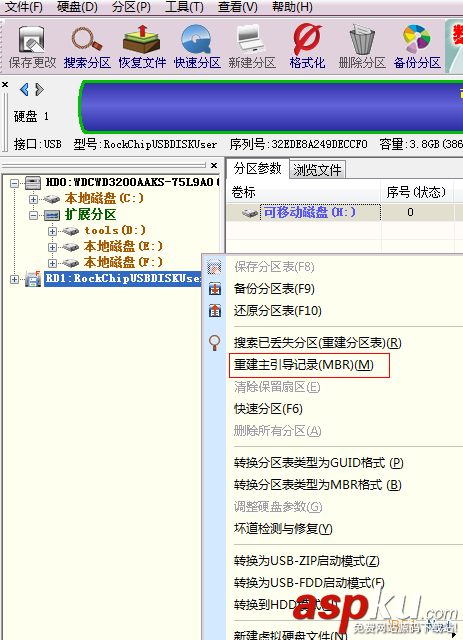Screen dimensions: 463x640
Task: Click the 本地磁盘 (C:) drive icon
Action: coord(52,199)
